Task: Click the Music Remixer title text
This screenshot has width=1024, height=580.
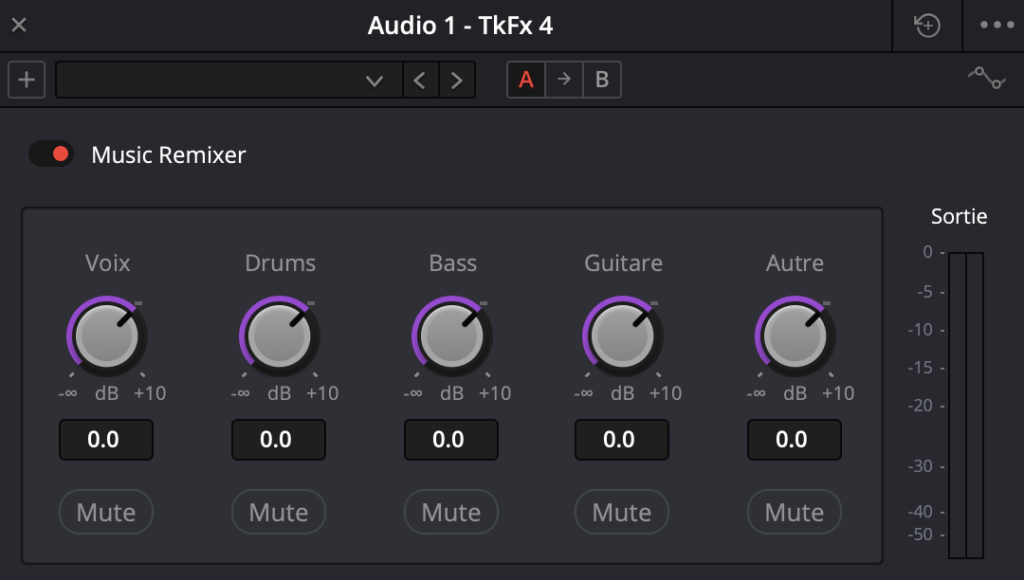Action: pyautogui.click(x=168, y=155)
